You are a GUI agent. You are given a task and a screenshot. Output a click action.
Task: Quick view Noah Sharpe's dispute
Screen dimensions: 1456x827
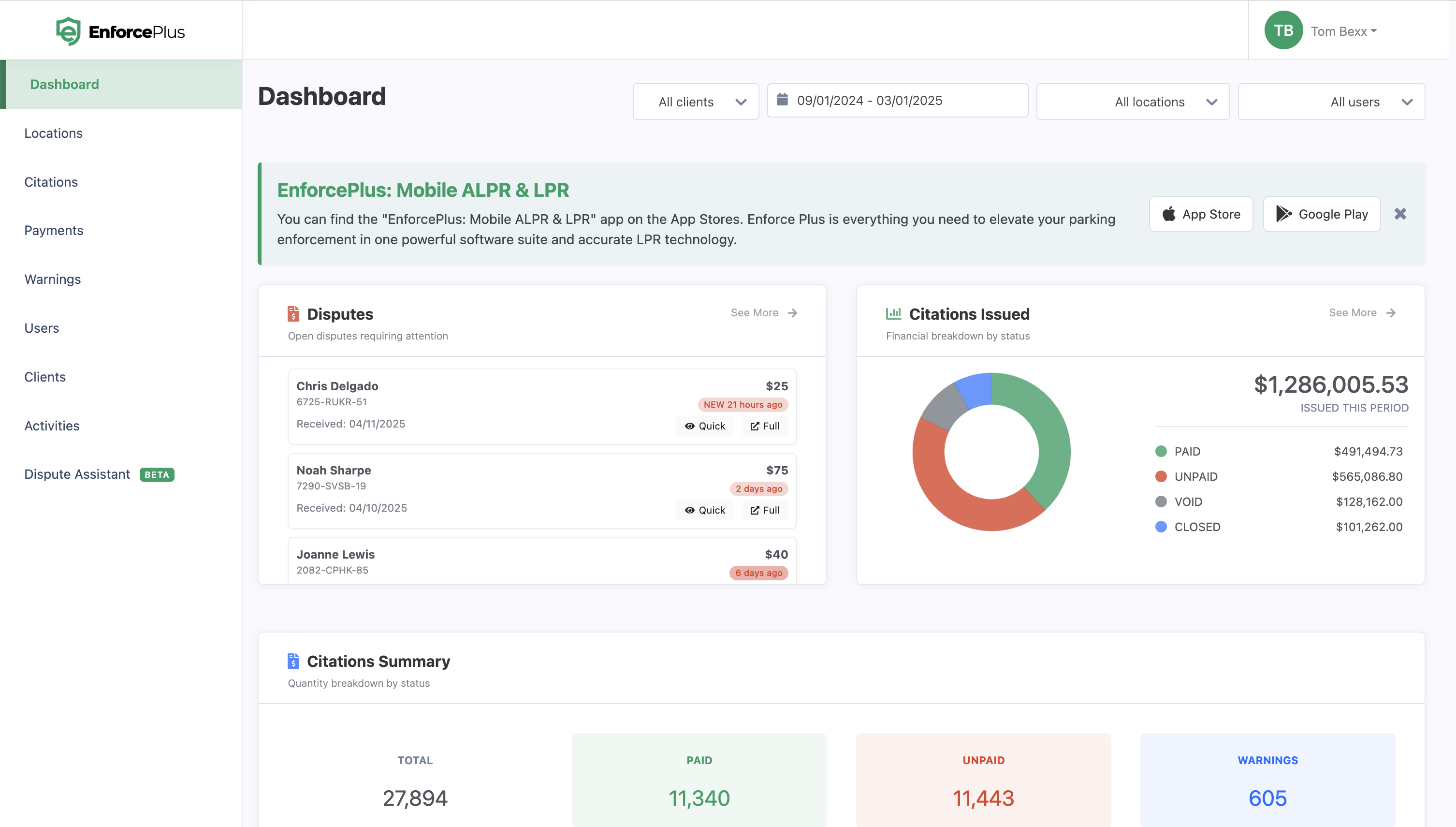pos(705,510)
